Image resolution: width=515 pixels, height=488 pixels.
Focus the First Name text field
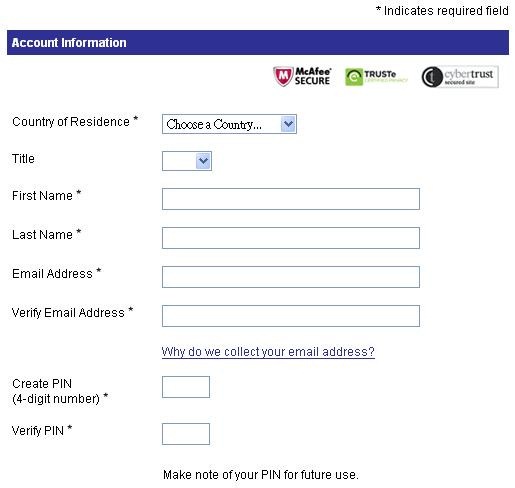pyautogui.click(x=291, y=199)
